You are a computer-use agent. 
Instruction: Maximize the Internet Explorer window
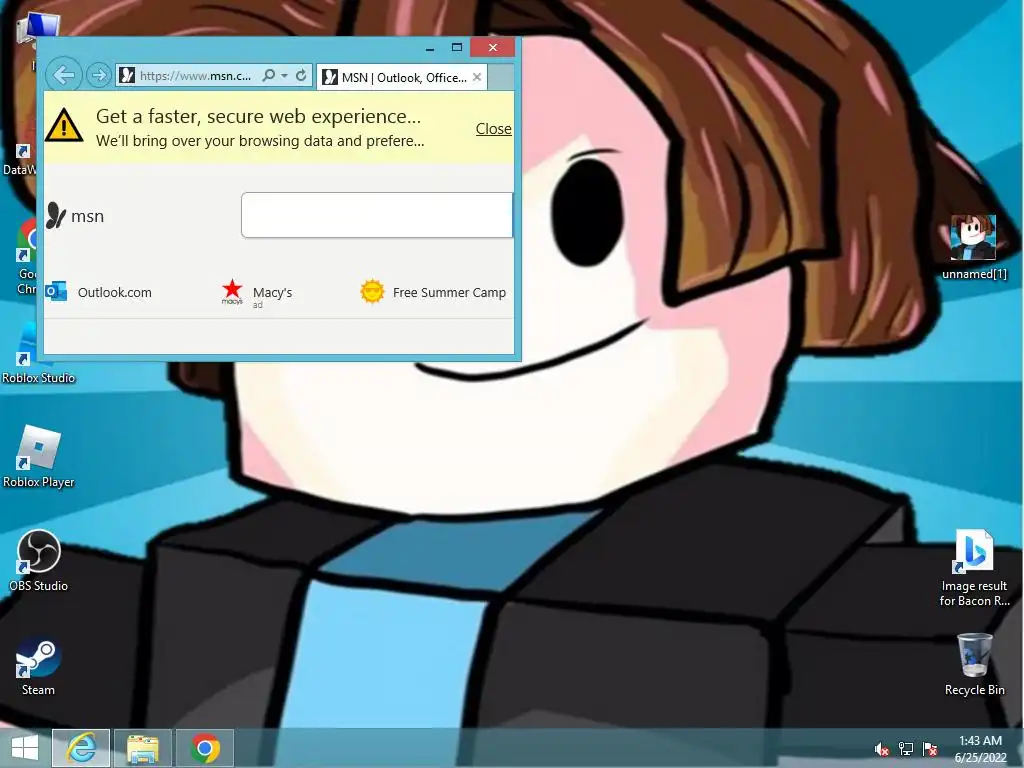(x=457, y=48)
